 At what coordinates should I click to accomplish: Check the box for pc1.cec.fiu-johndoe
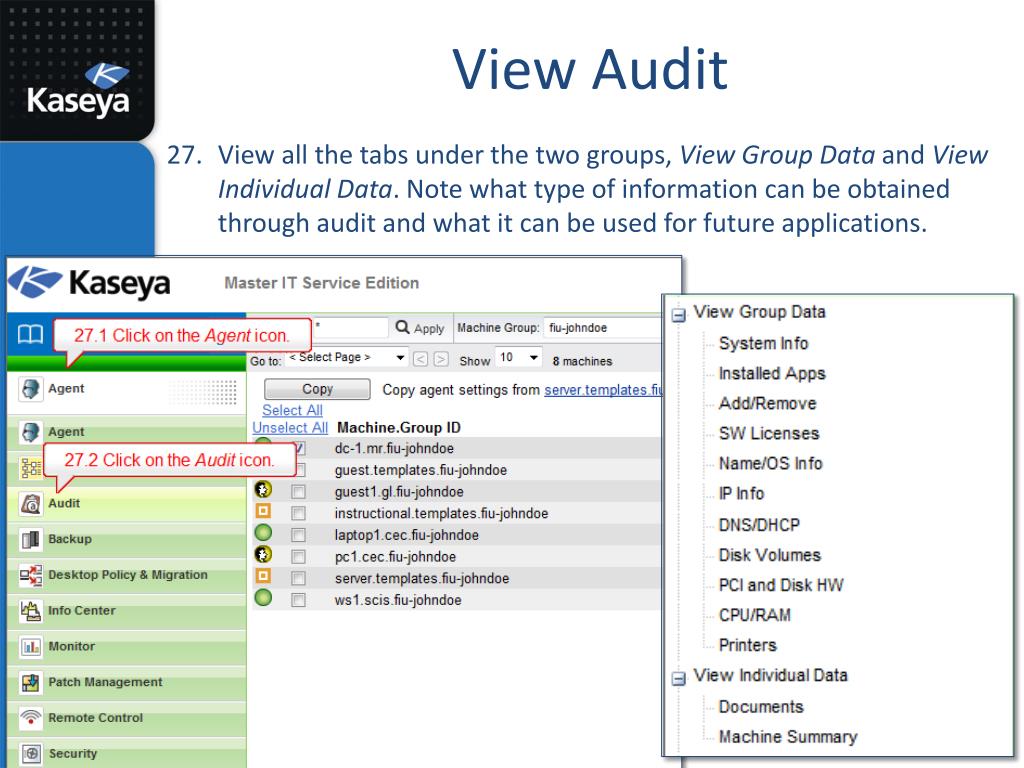[298, 557]
